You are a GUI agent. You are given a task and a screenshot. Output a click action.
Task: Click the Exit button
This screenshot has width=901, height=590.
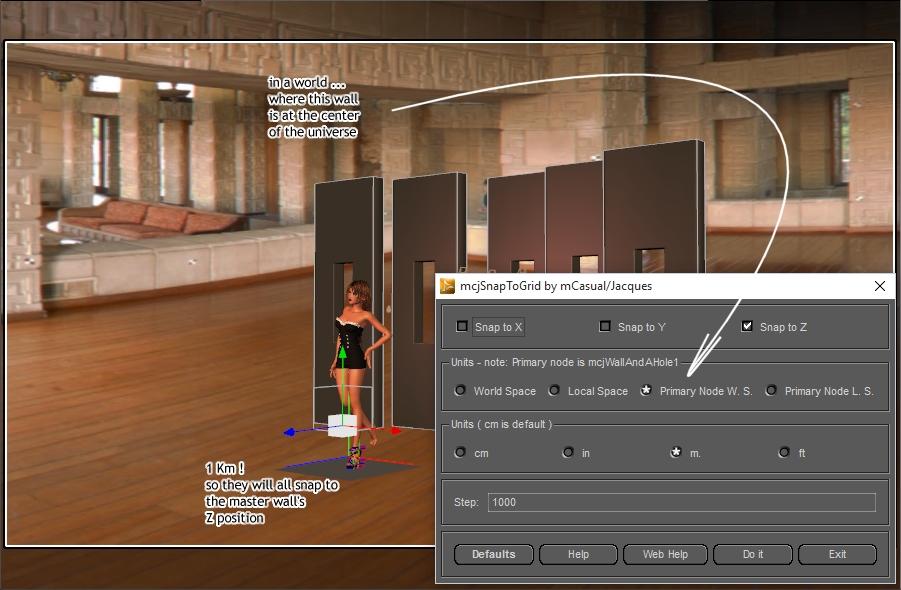[837, 554]
